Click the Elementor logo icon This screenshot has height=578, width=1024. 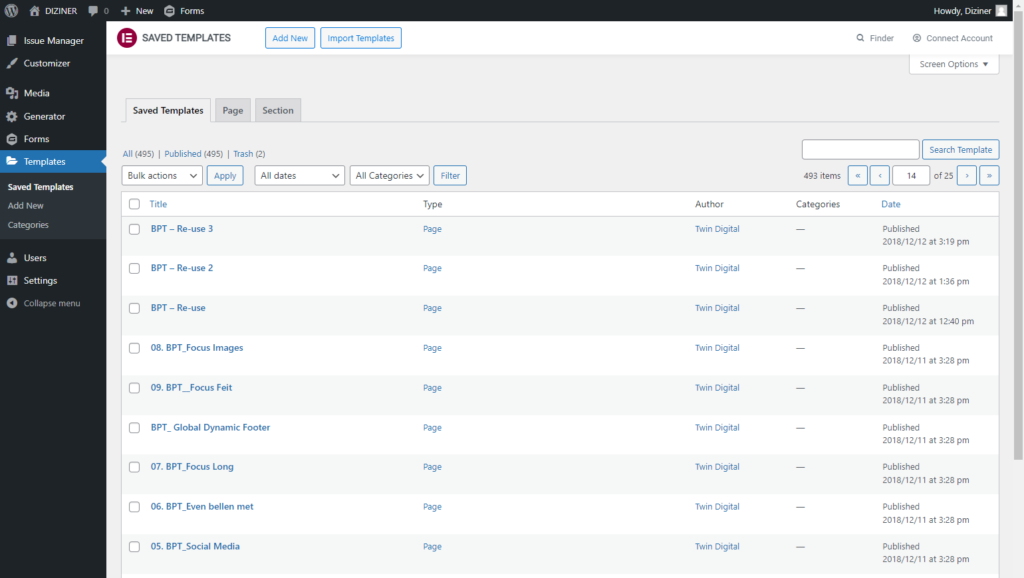[127, 38]
